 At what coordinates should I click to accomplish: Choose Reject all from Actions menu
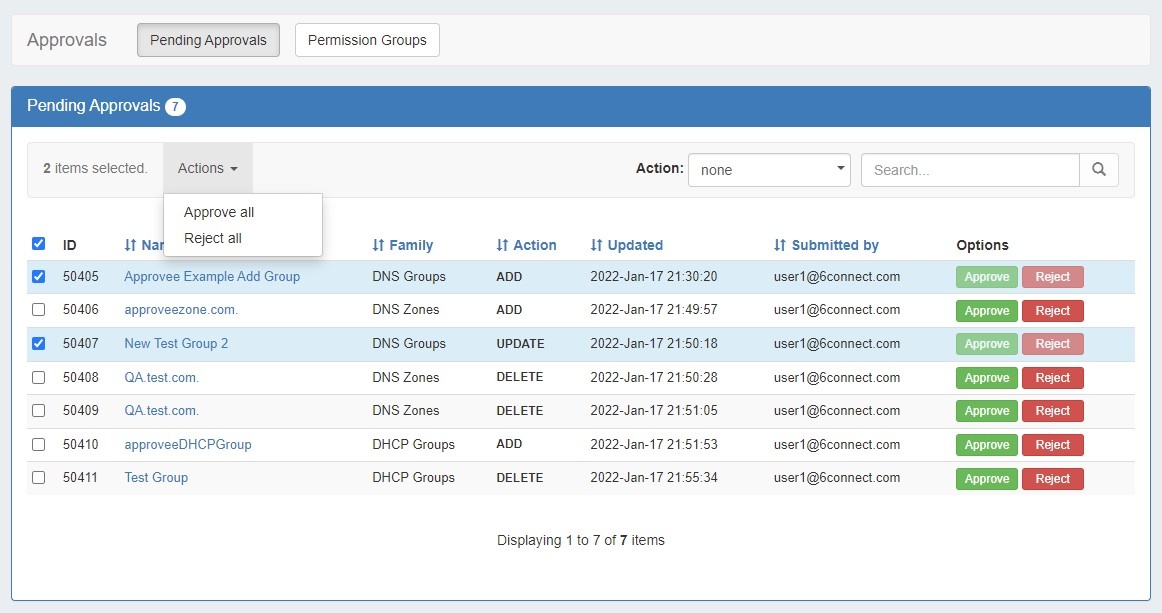coord(213,238)
